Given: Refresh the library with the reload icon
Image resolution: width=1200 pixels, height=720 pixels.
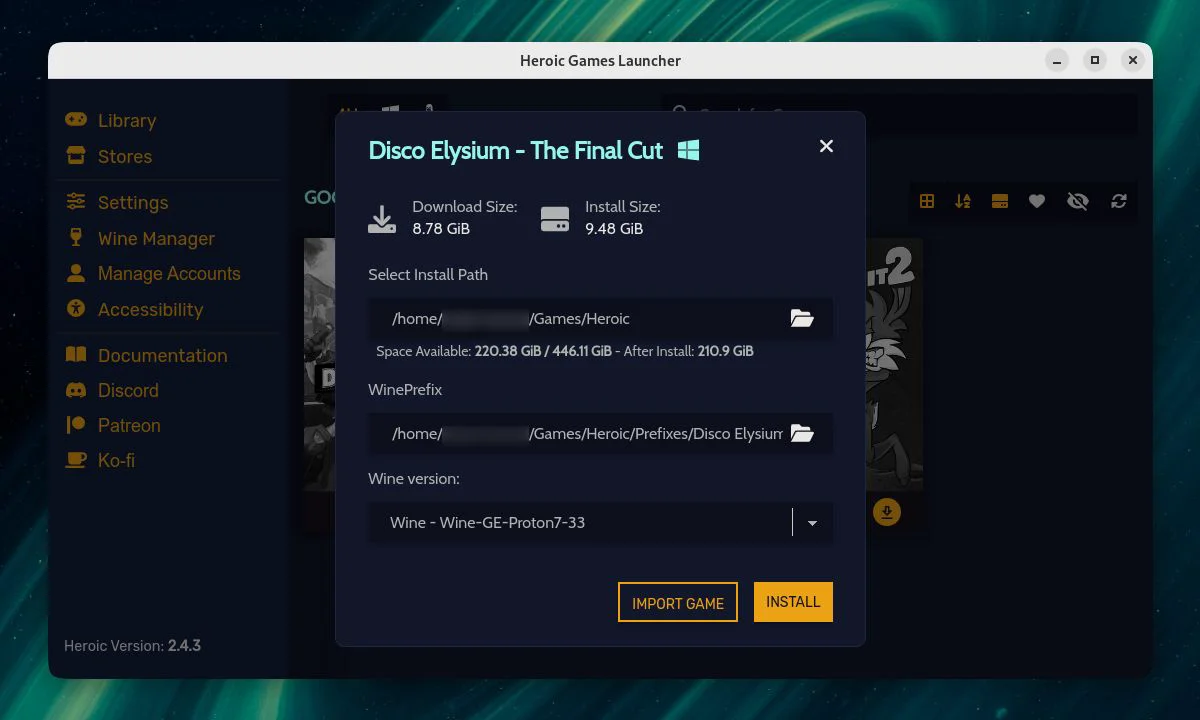Looking at the screenshot, I should pyautogui.click(x=1119, y=201).
